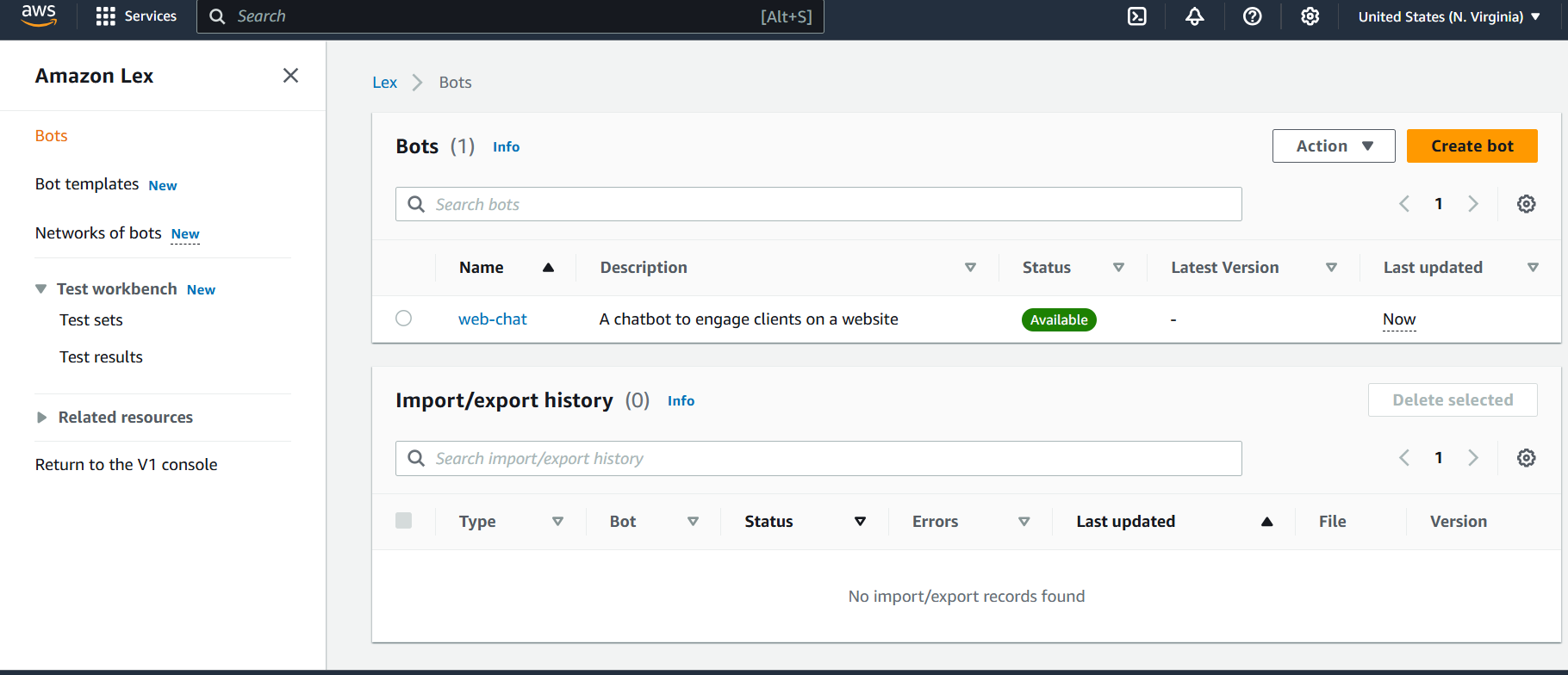Open the web-chat bot link
Image resolution: width=1568 pixels, height=675 pixels.
(492, 319)
